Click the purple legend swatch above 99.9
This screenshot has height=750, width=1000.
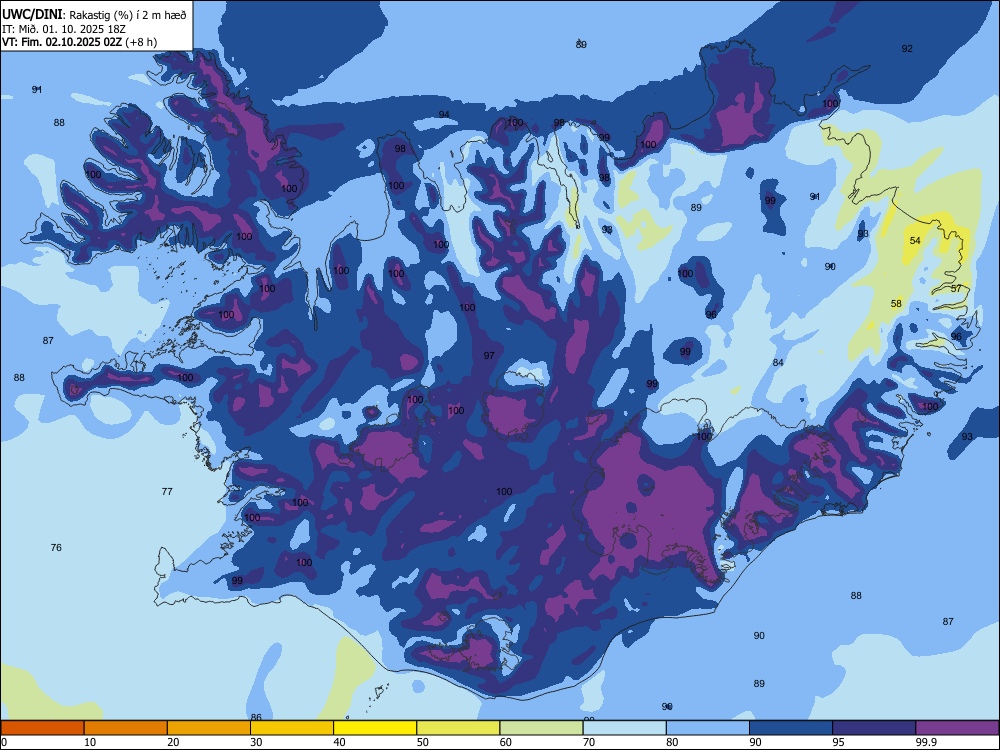click(957, 728)
